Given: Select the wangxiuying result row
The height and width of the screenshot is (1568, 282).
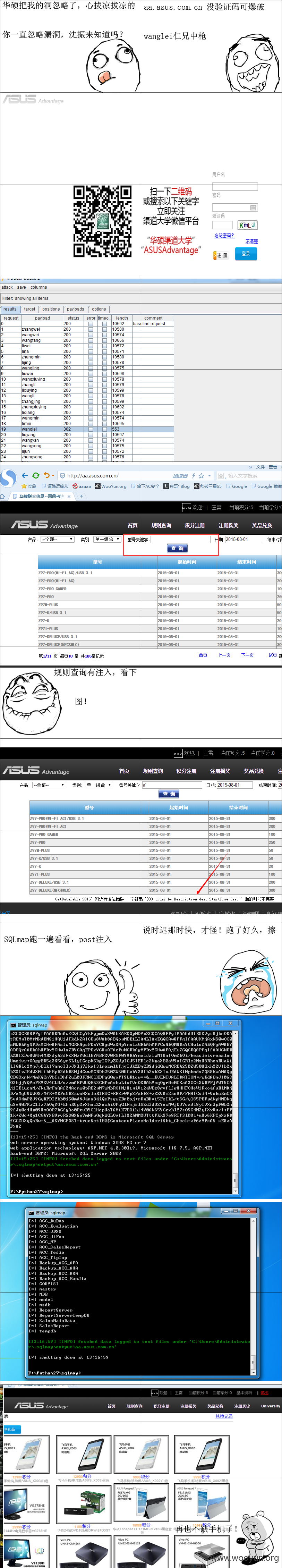Looking at the screenshot, I should click(x=87, y=379).
